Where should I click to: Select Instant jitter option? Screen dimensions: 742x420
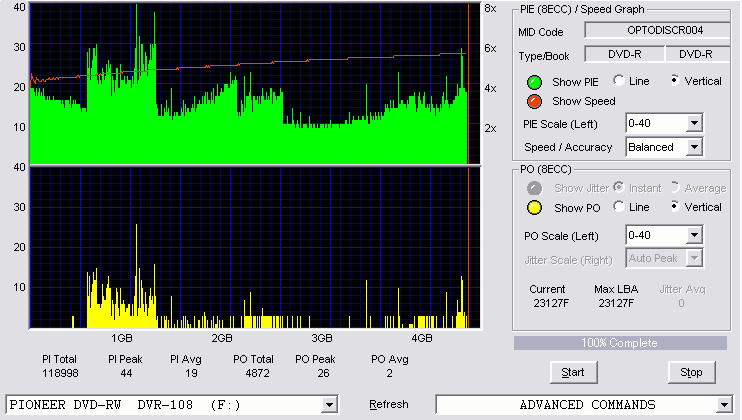(x=618, y=187)
